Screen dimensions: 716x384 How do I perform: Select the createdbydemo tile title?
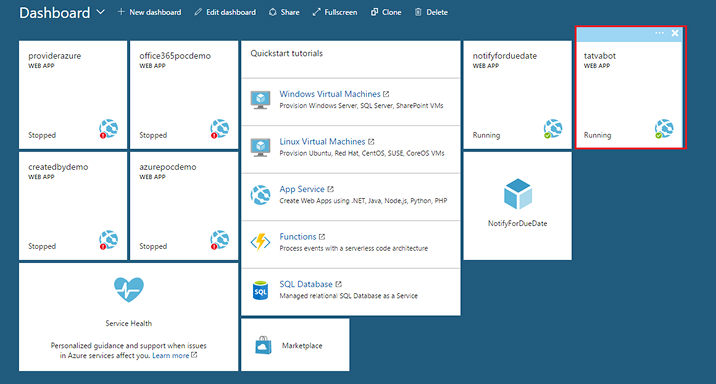click(x=58, y=167)
